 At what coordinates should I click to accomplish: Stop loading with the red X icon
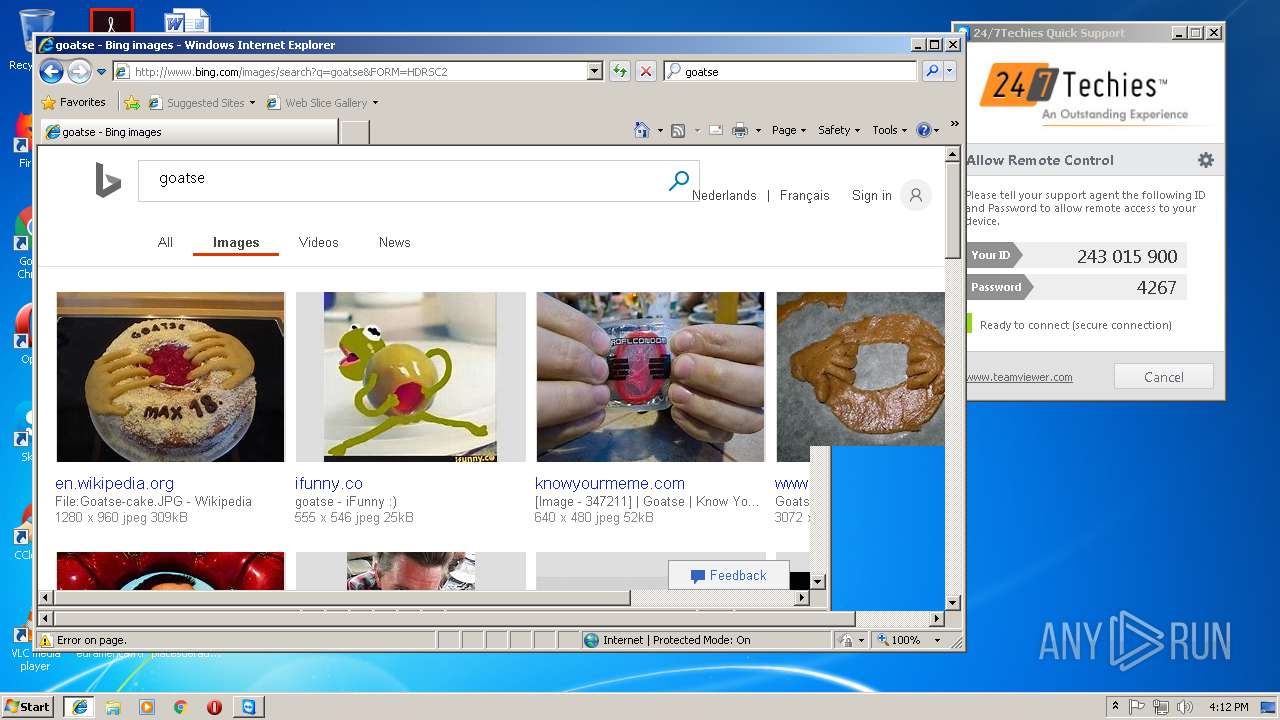click(x=646, y=72)
